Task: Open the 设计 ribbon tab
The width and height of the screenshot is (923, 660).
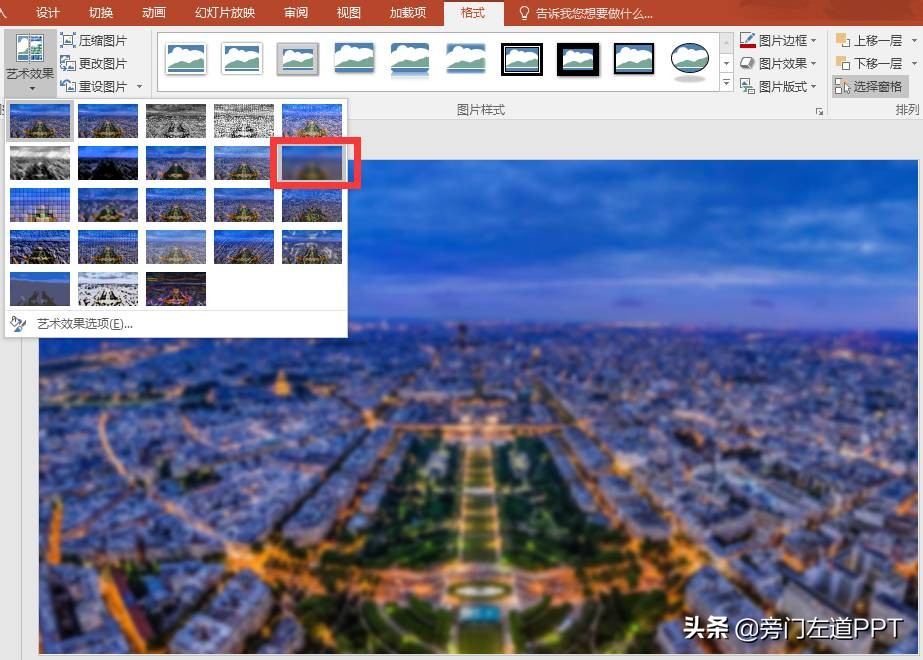Action: tap(47, 13)
